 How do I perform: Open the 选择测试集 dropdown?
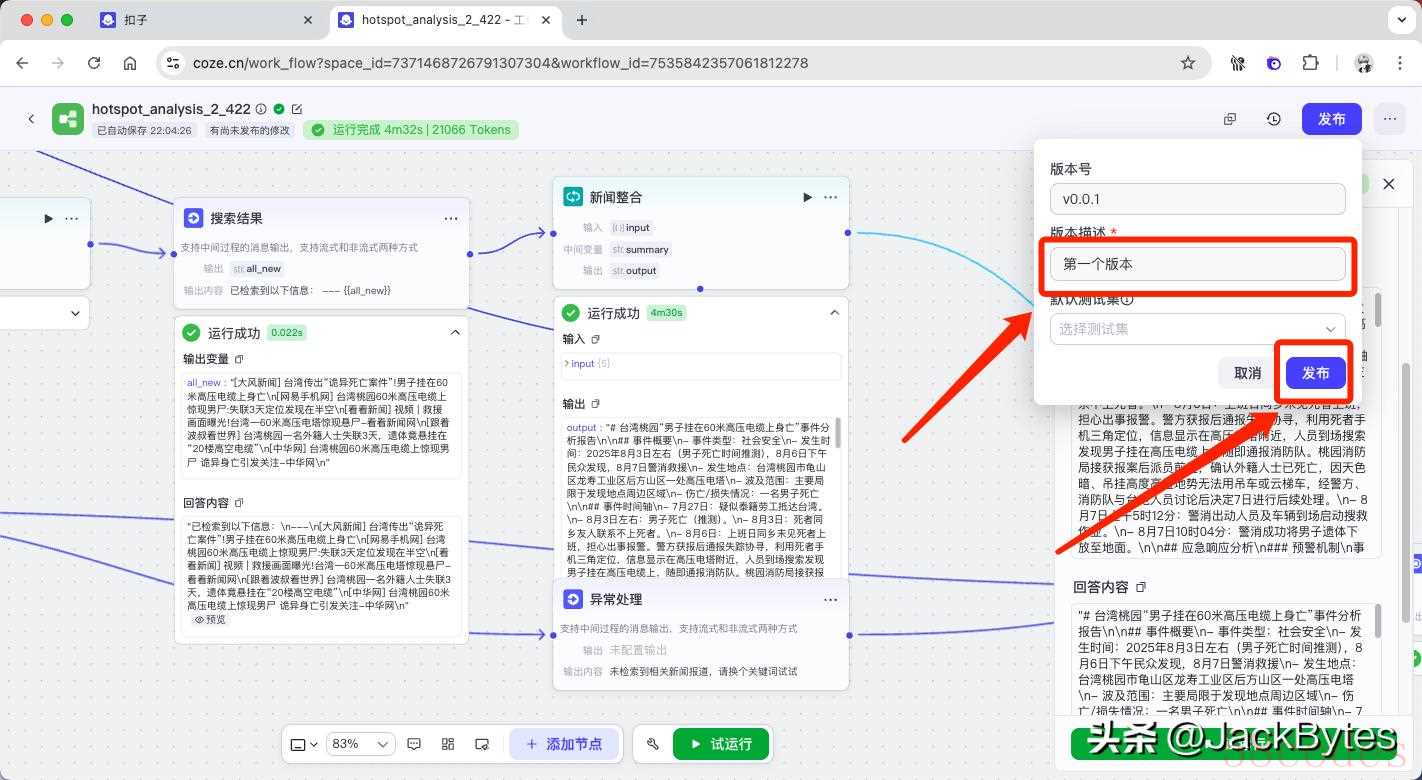click(1197, 329)
